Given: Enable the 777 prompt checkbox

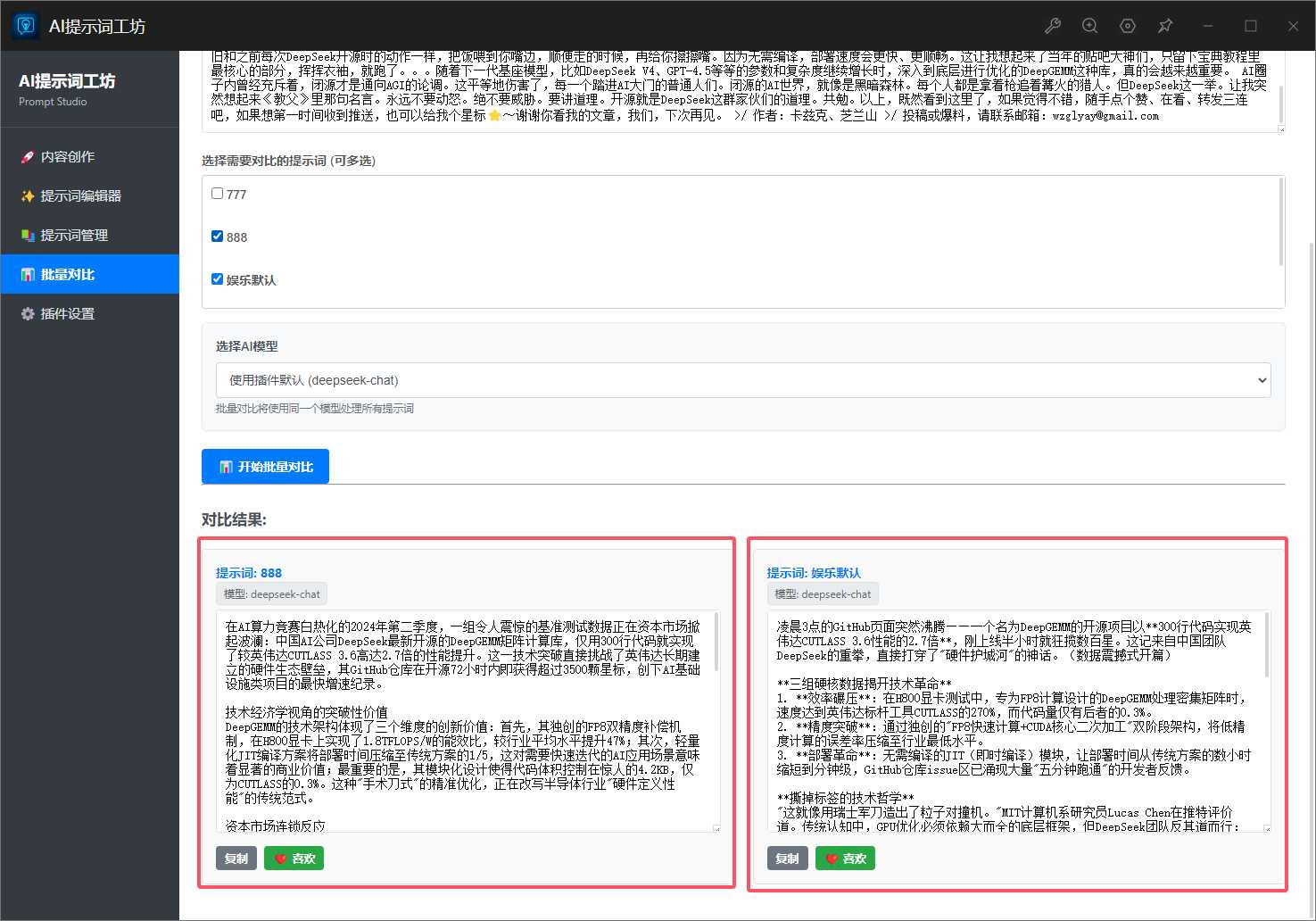Looking at the screenshot, I should tap(217, 193).
